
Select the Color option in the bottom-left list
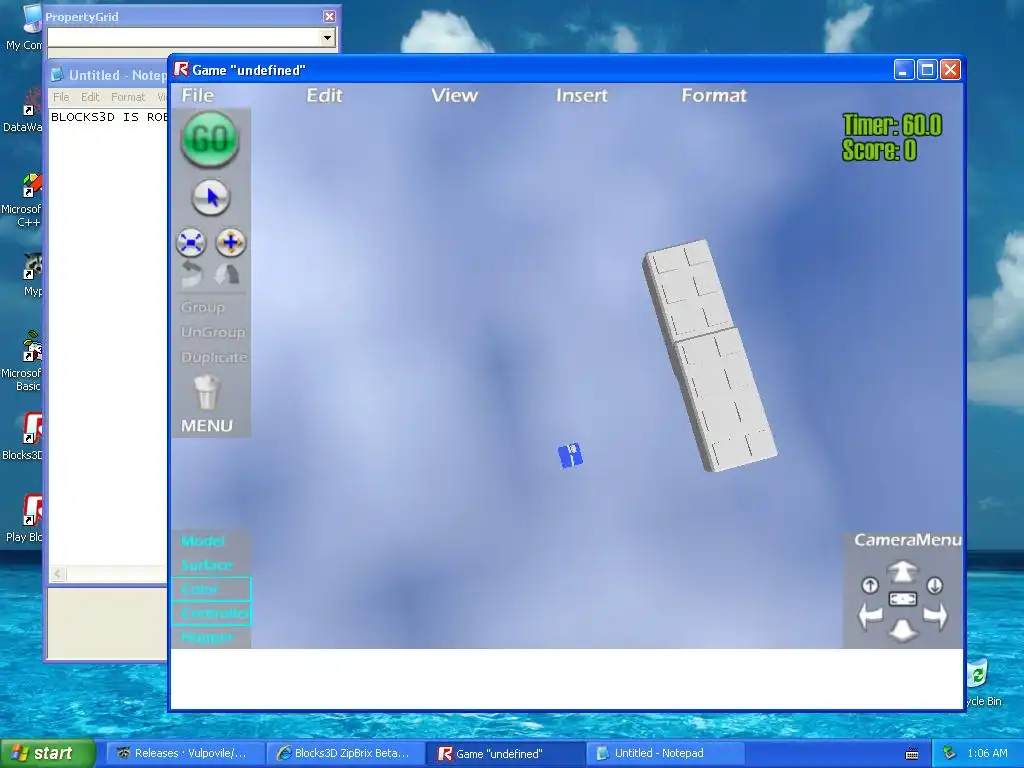[x=211, y=589]
